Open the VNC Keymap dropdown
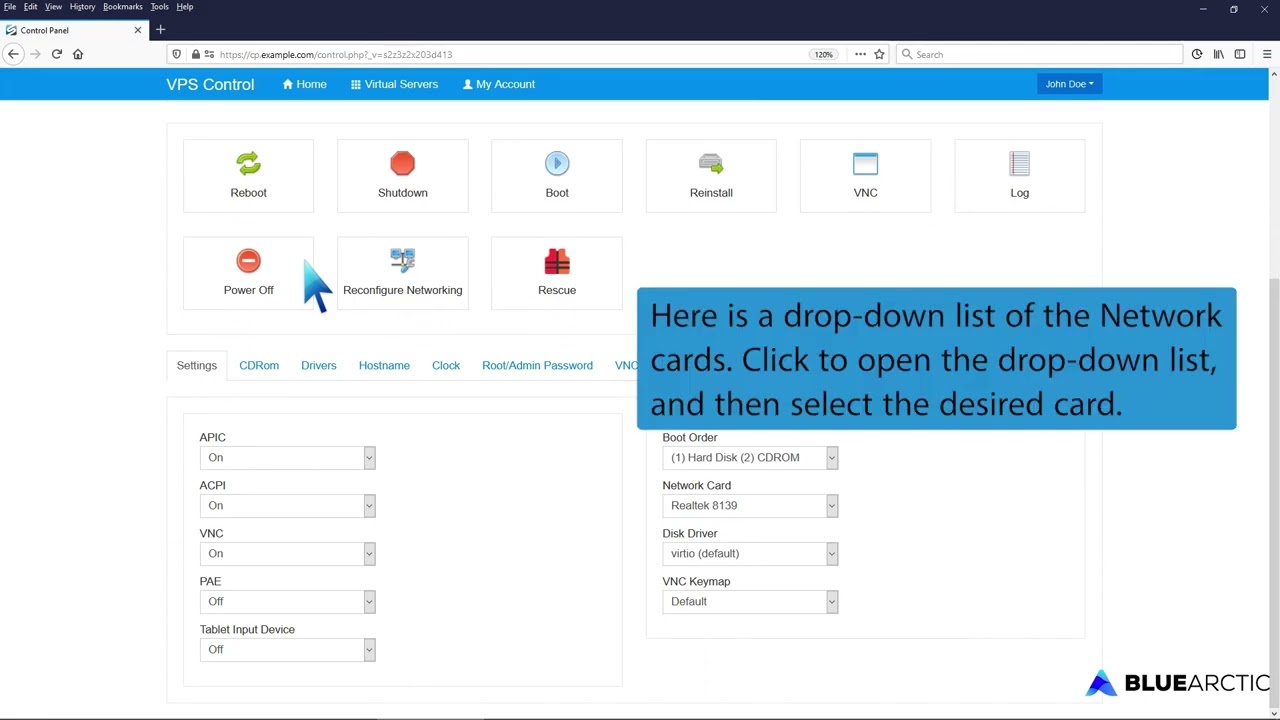1280x720 pixels. click(x=750, y=601)
